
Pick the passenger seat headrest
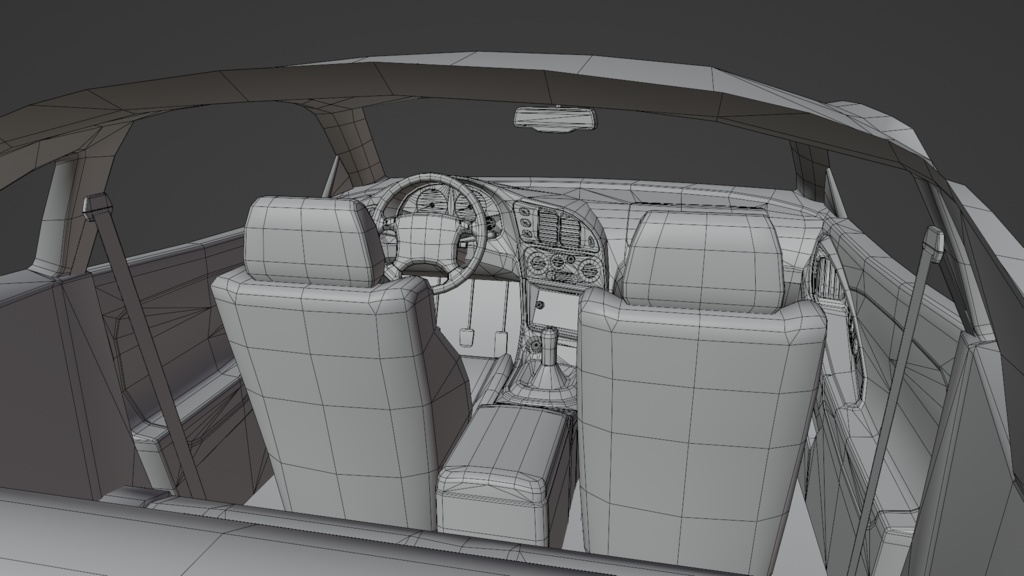703,260
